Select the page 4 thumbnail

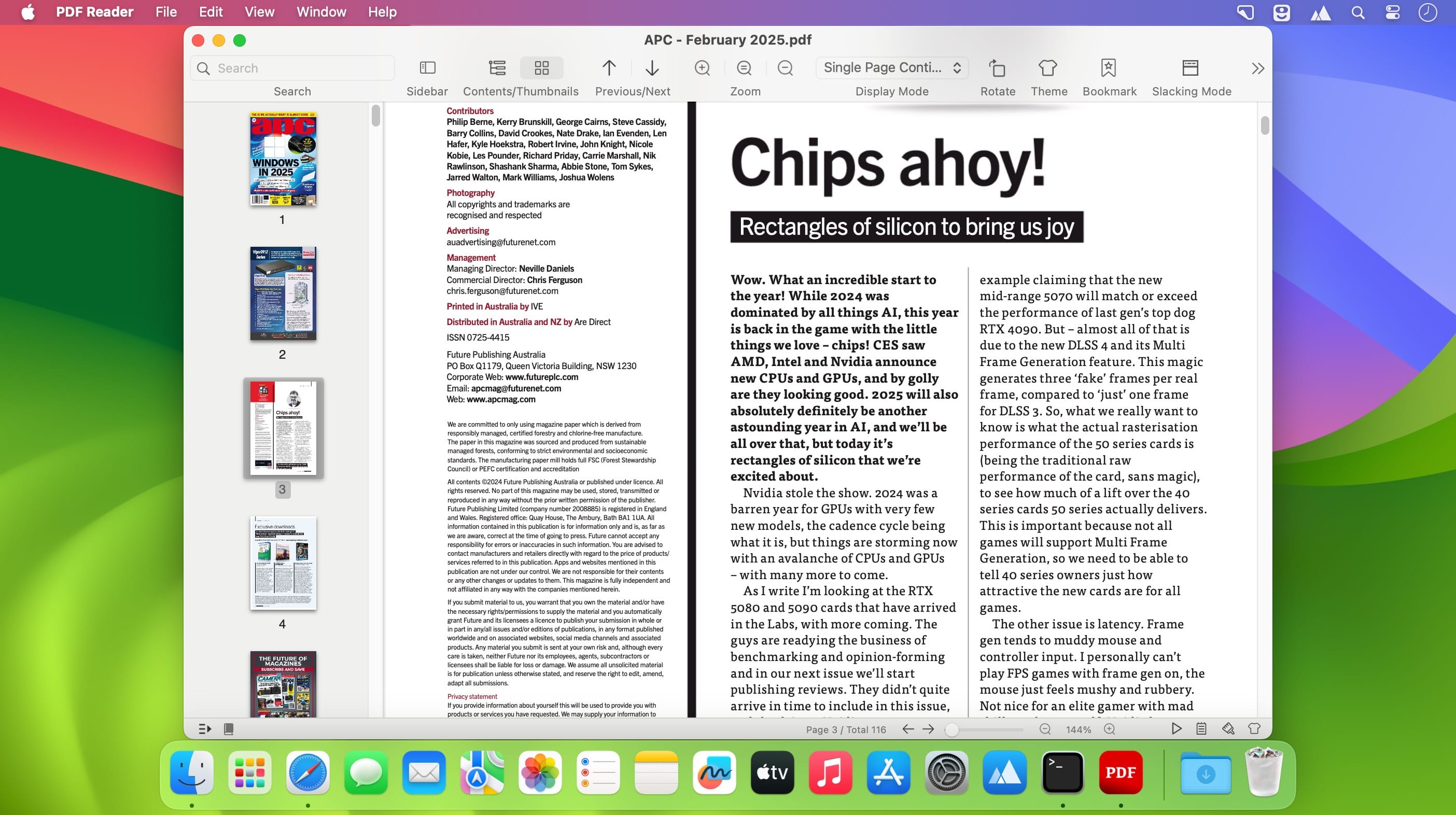283,563
